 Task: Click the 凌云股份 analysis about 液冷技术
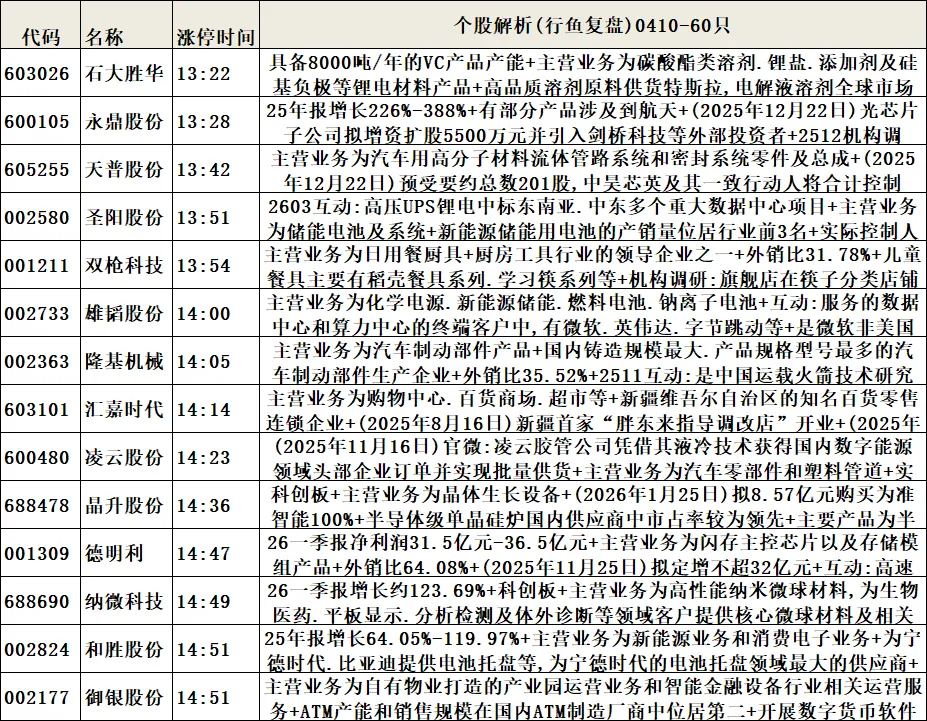point(593,457)
